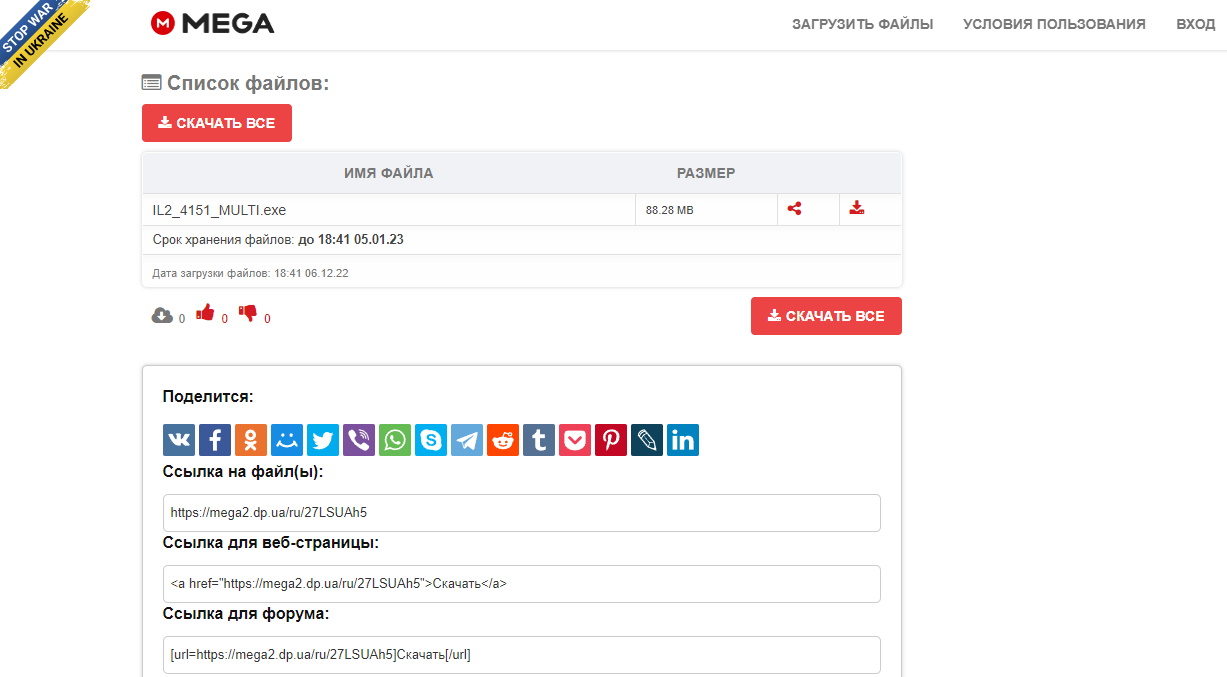Image resolution: width=1227 pixels, height=677 pixels.
Task: Click the Поделится heading
Action: pyautogui.click(x=208, y=396)
